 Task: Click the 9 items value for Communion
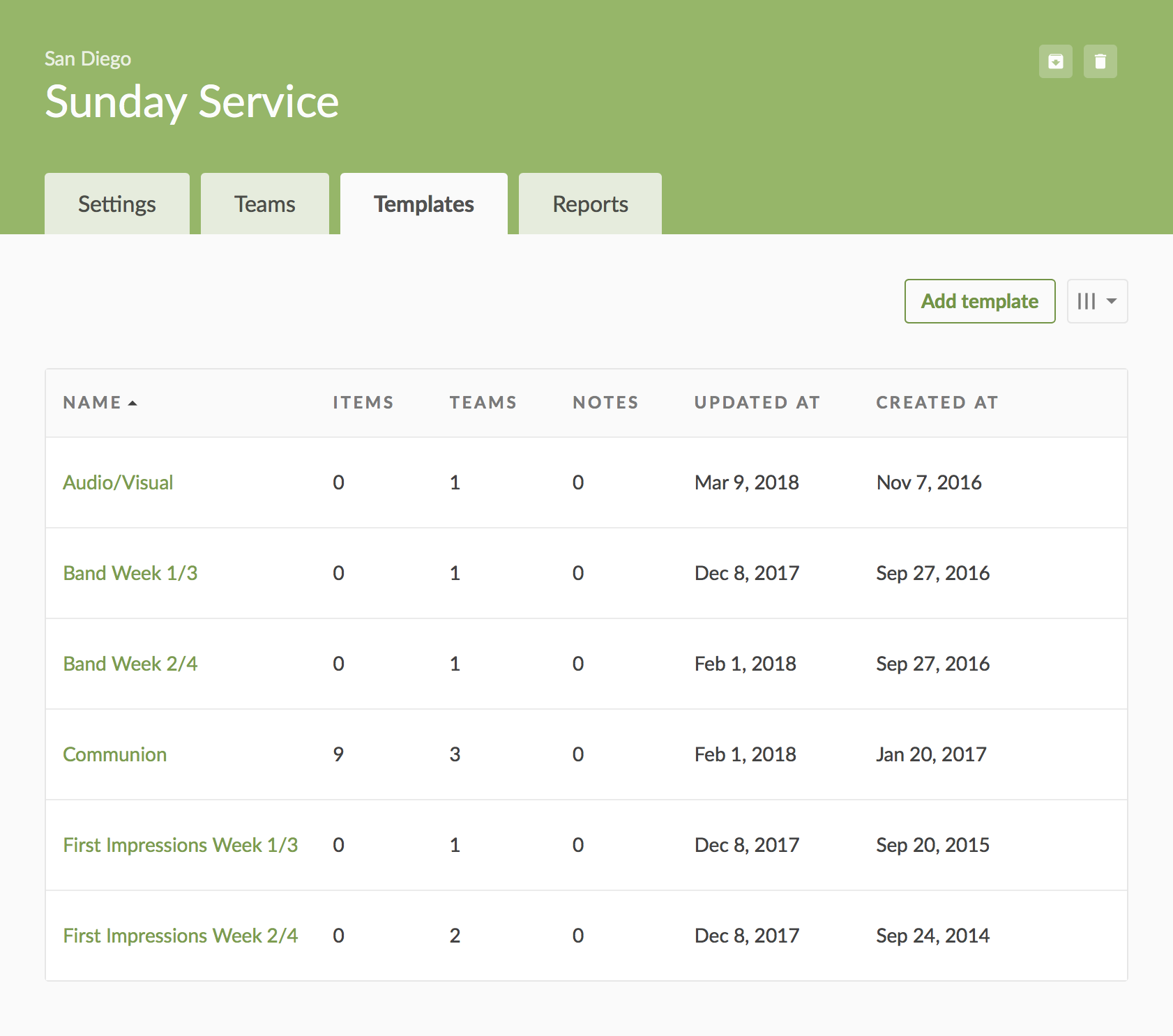(338, 754)
